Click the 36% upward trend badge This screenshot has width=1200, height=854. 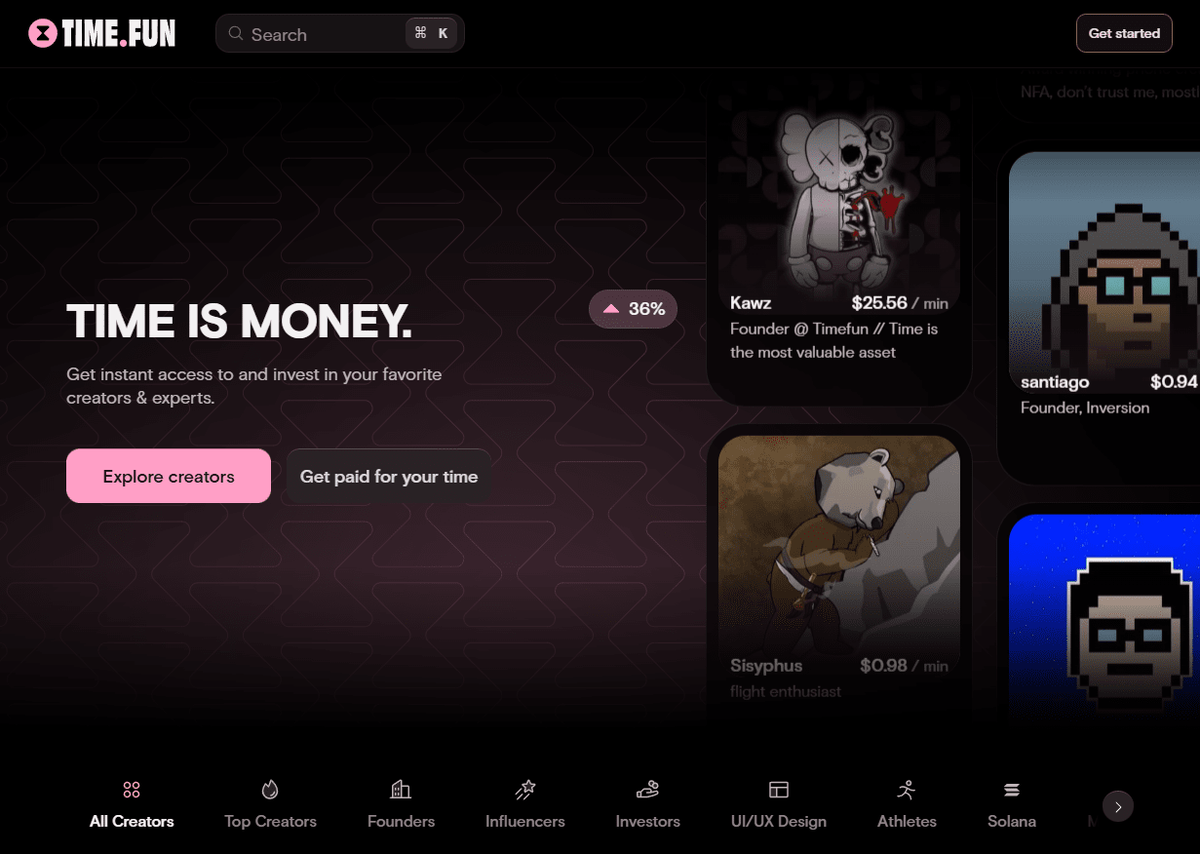tap(633, 309)
